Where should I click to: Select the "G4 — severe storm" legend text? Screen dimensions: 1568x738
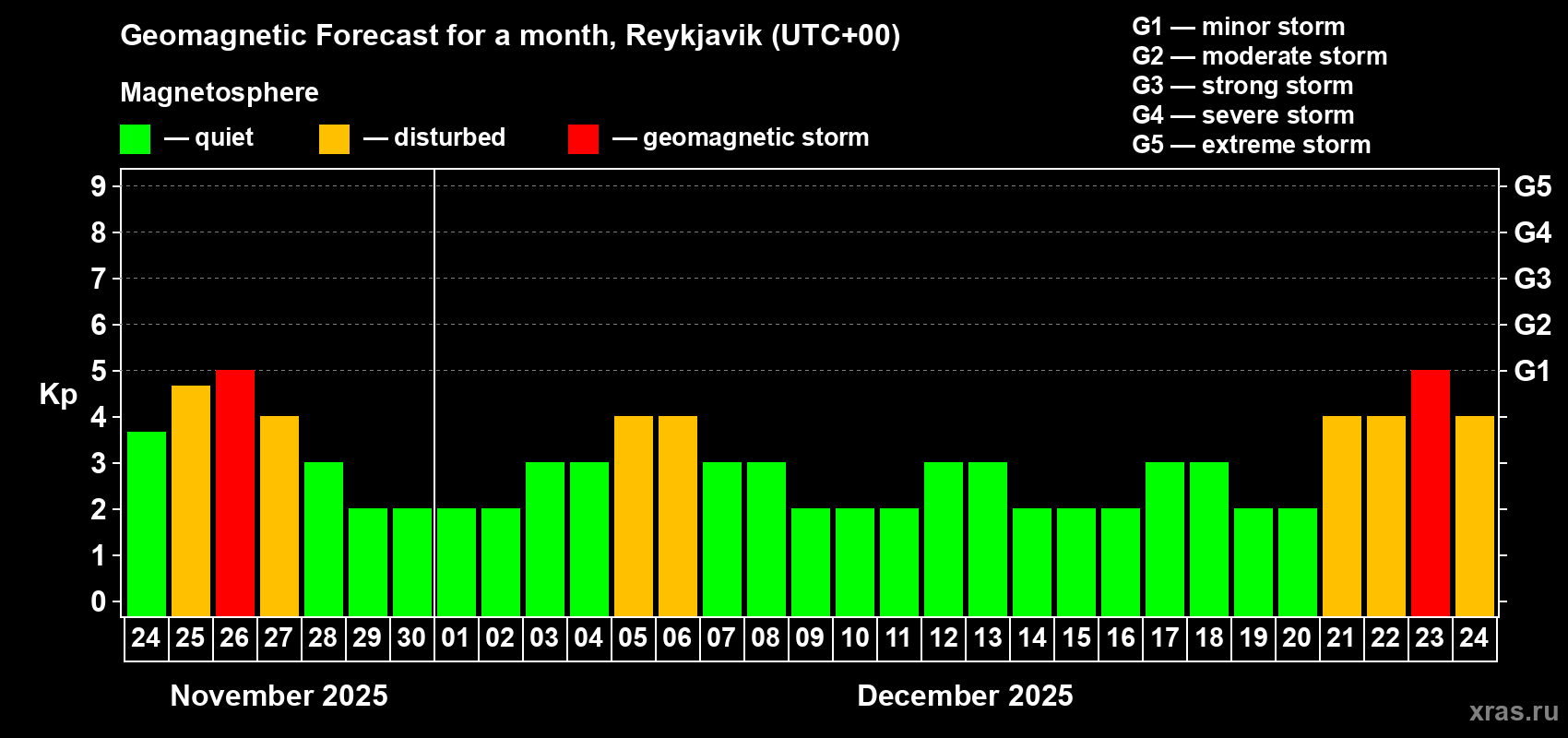tap(1243, 115)
